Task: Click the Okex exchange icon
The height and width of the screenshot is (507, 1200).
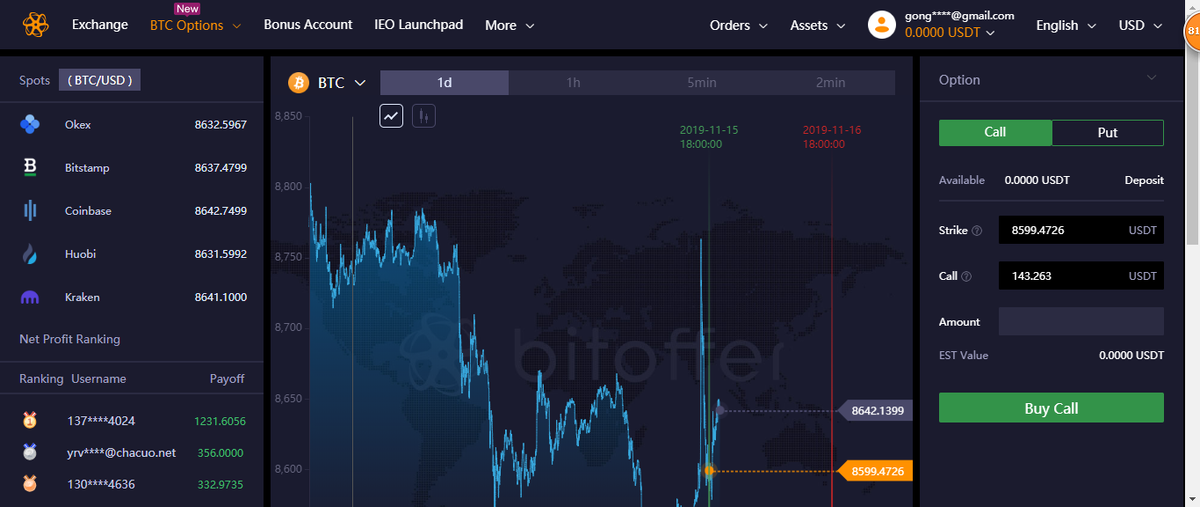Action: coord(30,125)
